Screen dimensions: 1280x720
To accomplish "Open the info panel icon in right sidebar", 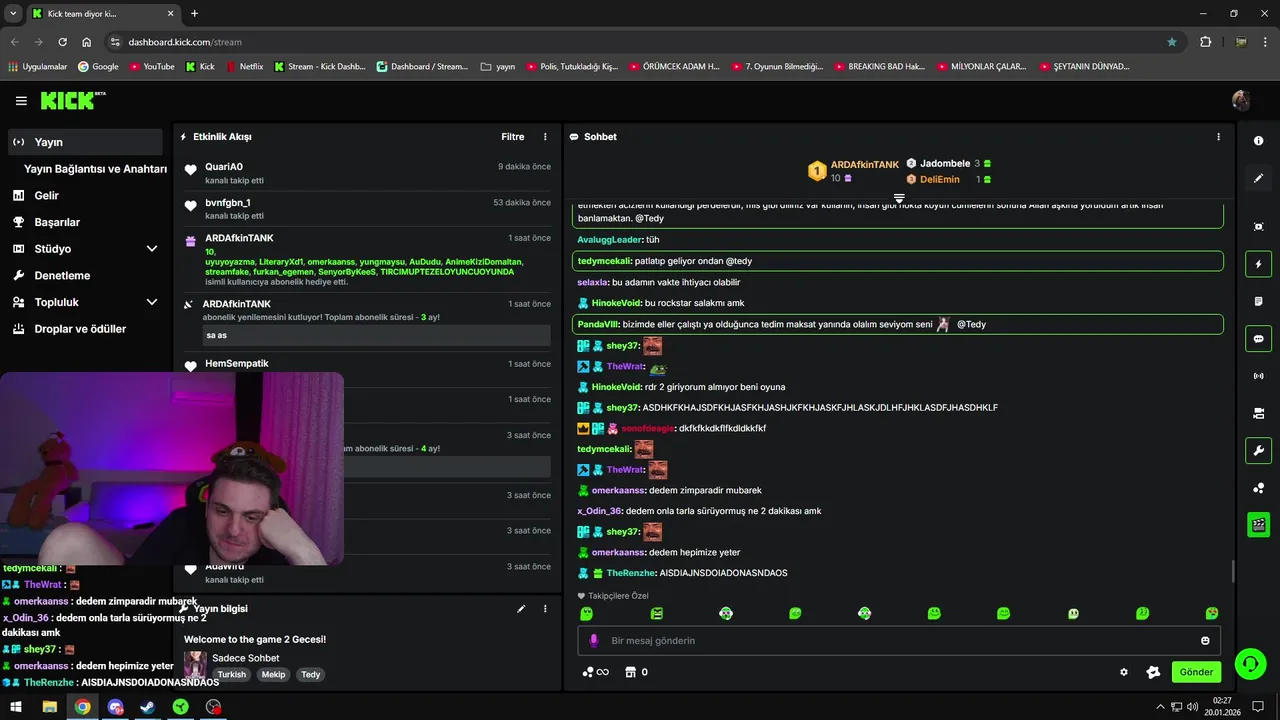I will [1258, 141].
